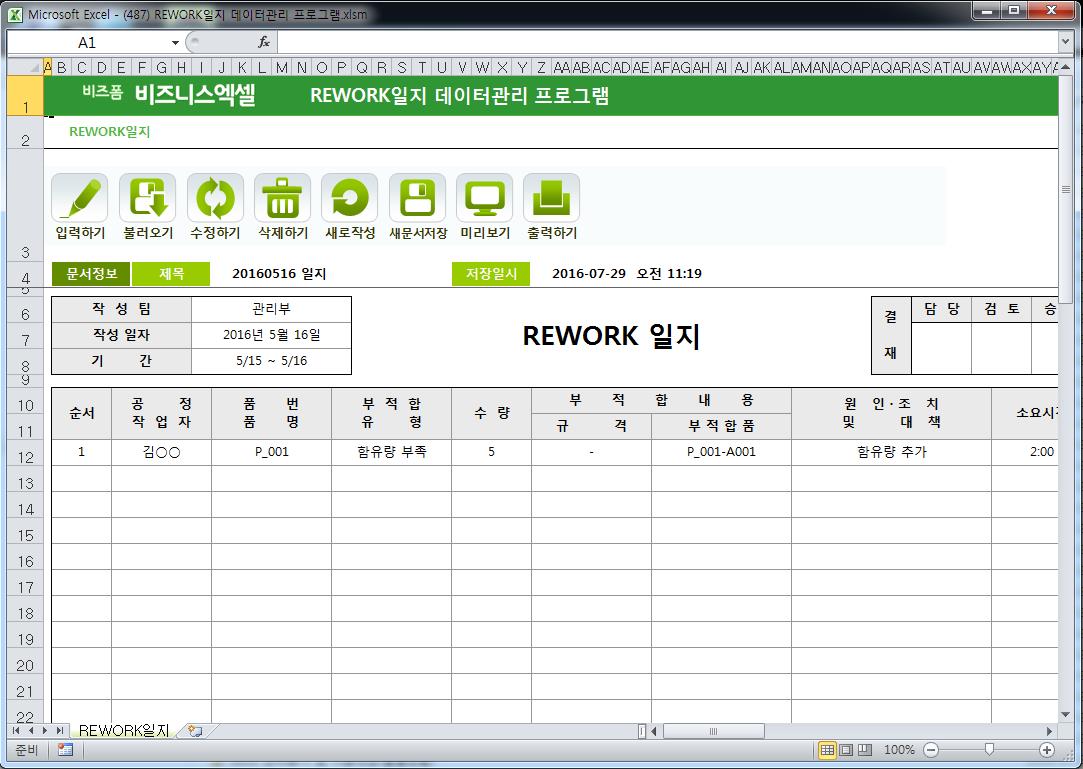Click the period cell 5/15 ~ 5/16
Screen dimensions: 1083x769
coord(271,361)
